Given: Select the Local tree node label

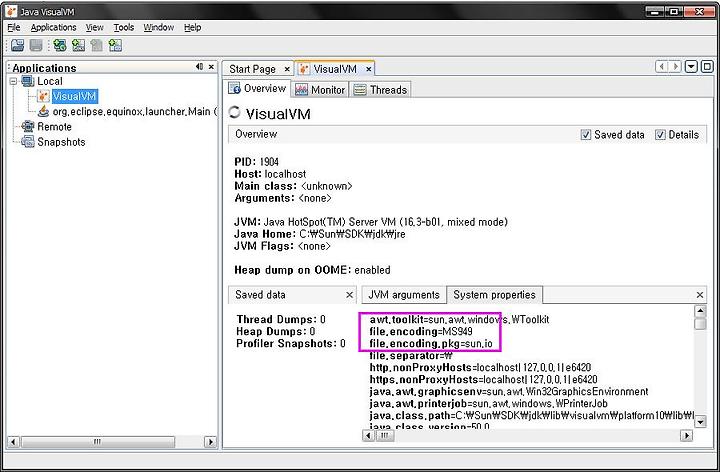Looking at the screenshot, I should click(50, 81).
